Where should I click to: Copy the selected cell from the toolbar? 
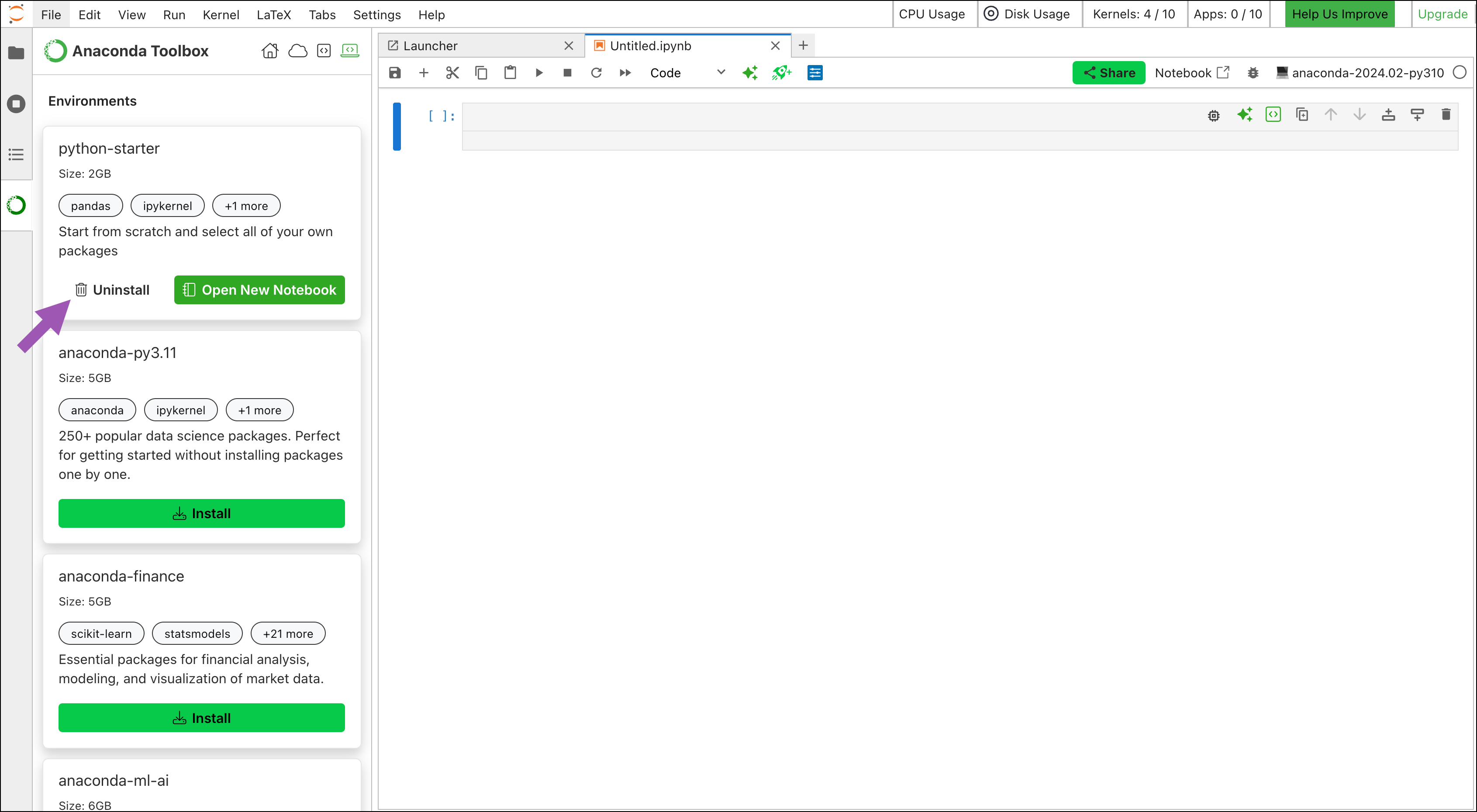tap(481, 73)
